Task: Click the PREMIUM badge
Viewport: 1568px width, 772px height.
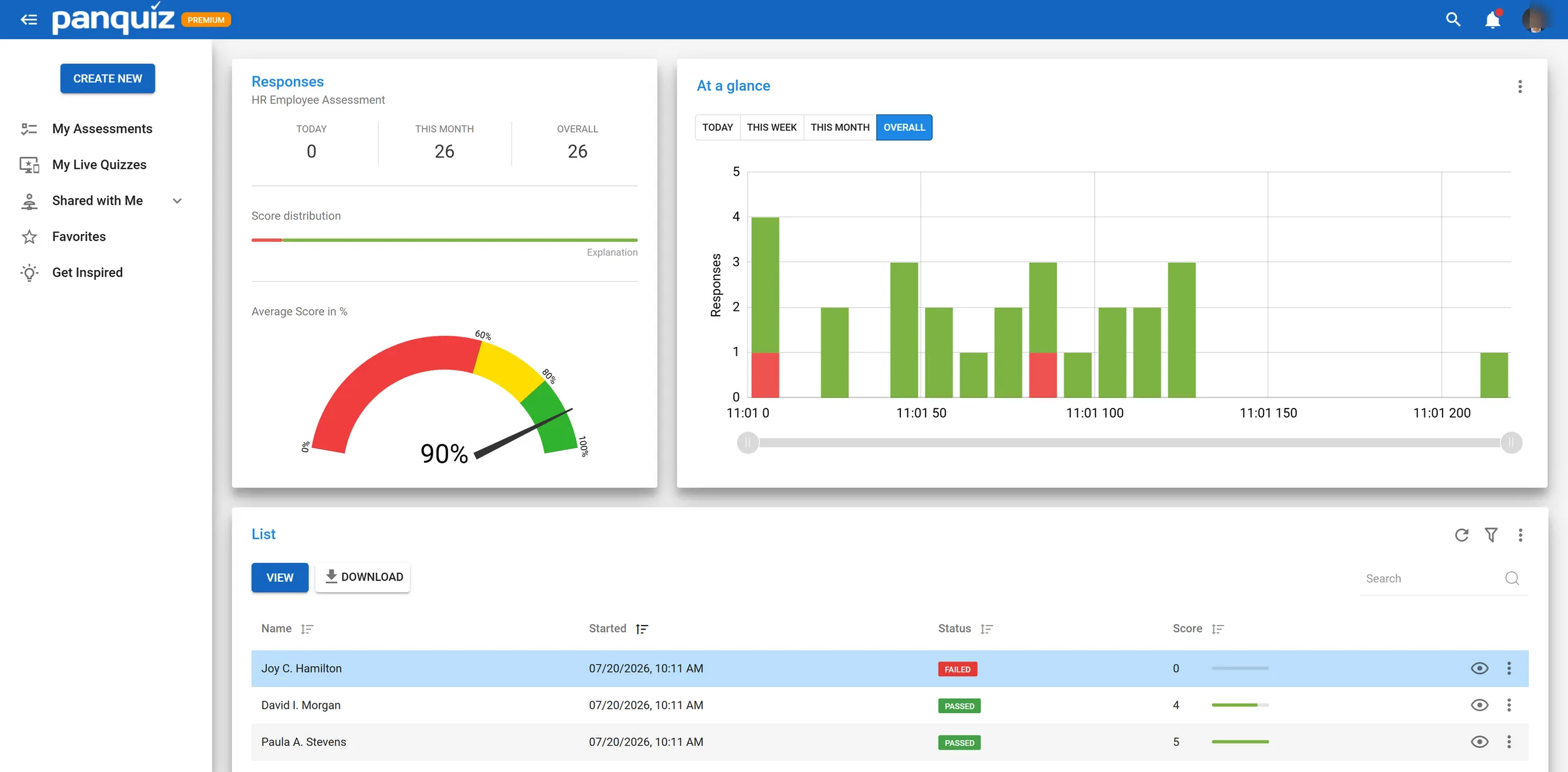Action: point(206,20)
